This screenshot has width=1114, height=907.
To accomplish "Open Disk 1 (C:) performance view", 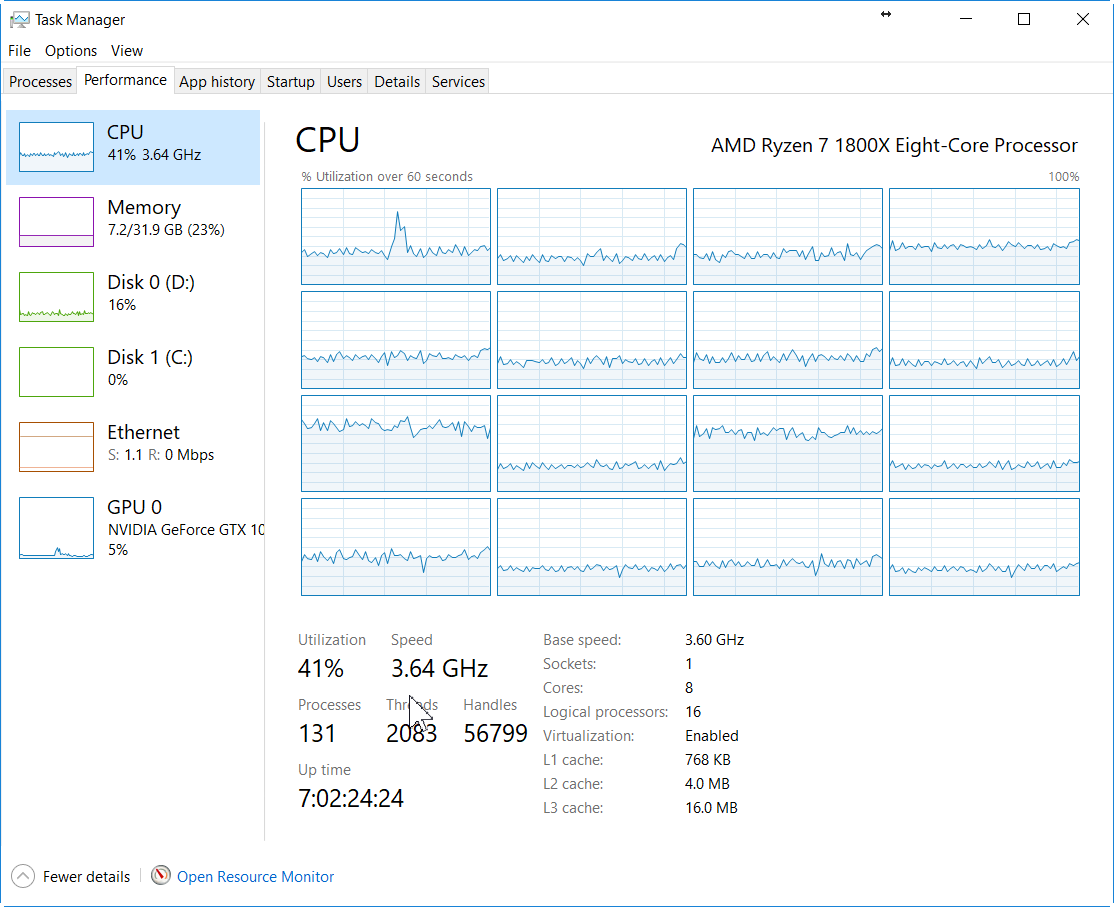I will (x=150, y=367).
